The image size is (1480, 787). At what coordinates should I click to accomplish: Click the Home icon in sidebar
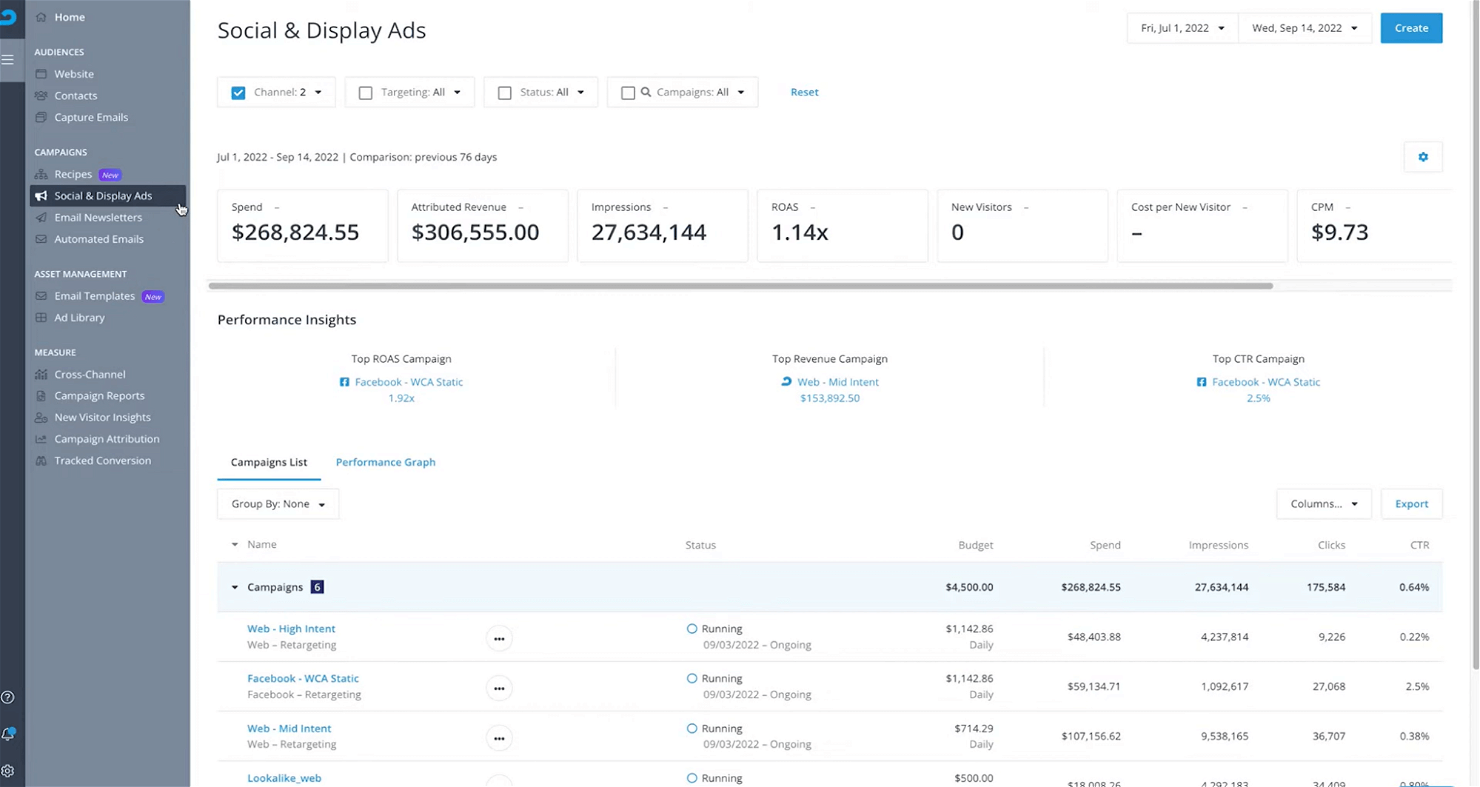(41, 17)
